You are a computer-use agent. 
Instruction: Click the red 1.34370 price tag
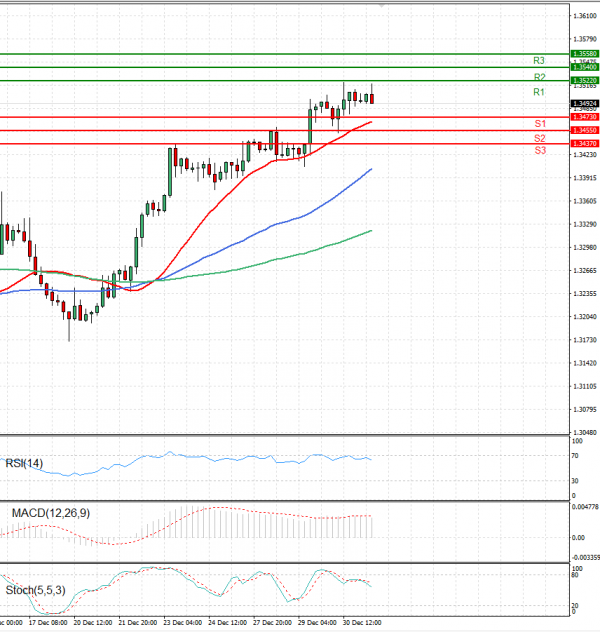[585, 143]
